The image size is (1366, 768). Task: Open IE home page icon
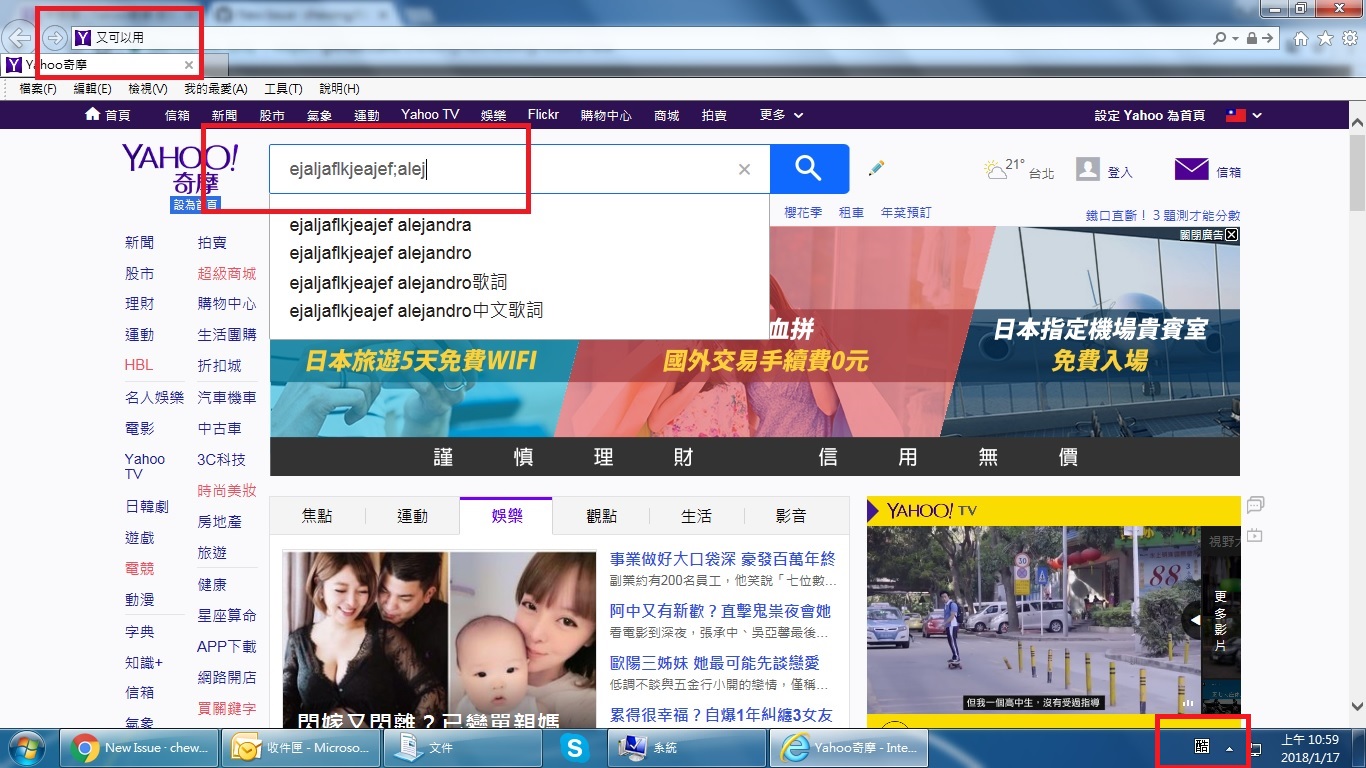tap(1300, 38)
